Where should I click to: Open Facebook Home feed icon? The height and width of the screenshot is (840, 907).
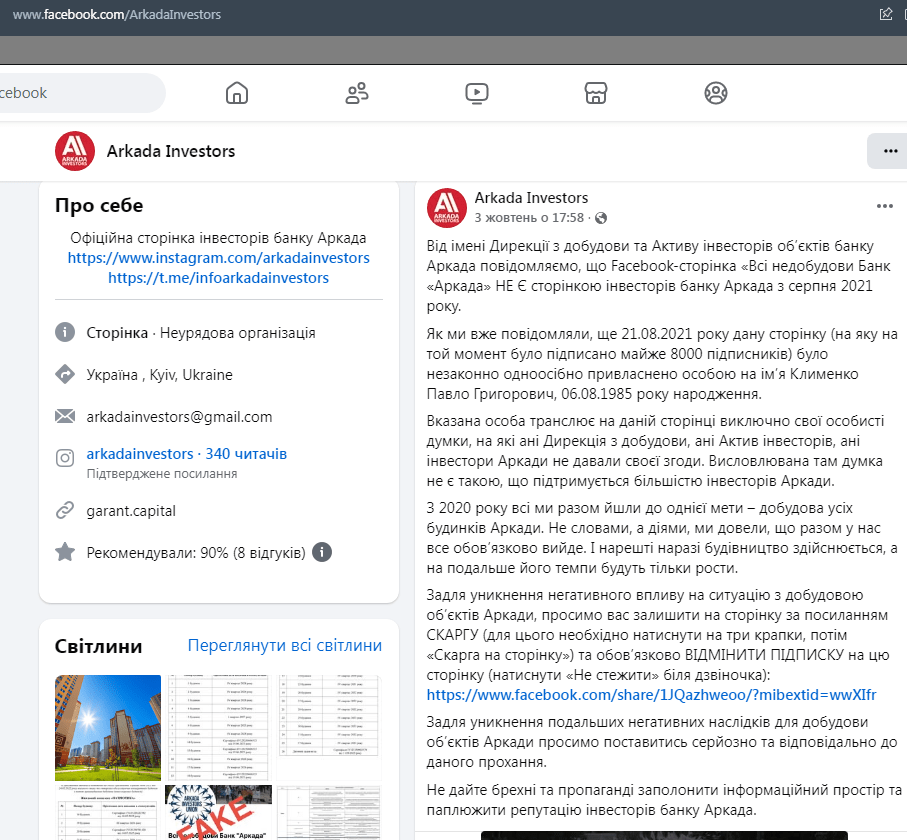237,93
